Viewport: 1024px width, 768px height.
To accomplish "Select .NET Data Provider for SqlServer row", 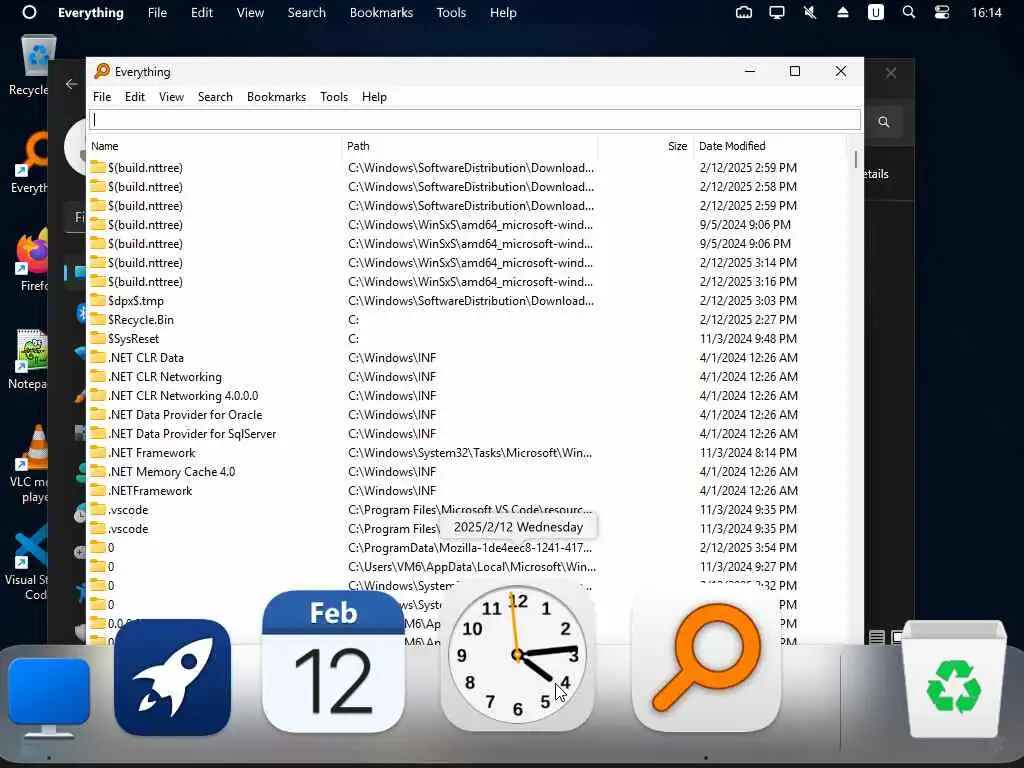I will point(466,434).
